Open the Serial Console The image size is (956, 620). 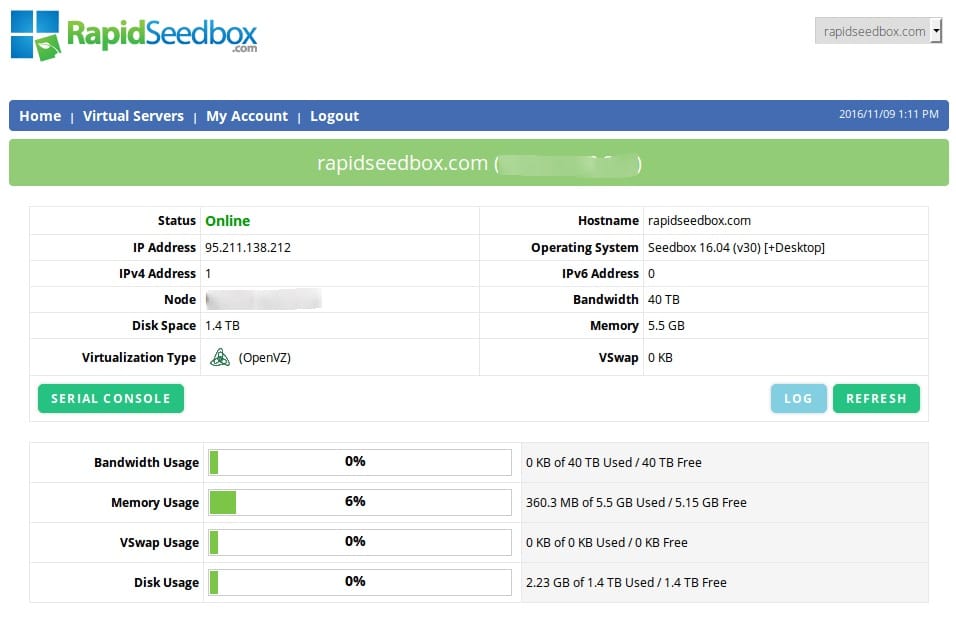tap(111, 399)
